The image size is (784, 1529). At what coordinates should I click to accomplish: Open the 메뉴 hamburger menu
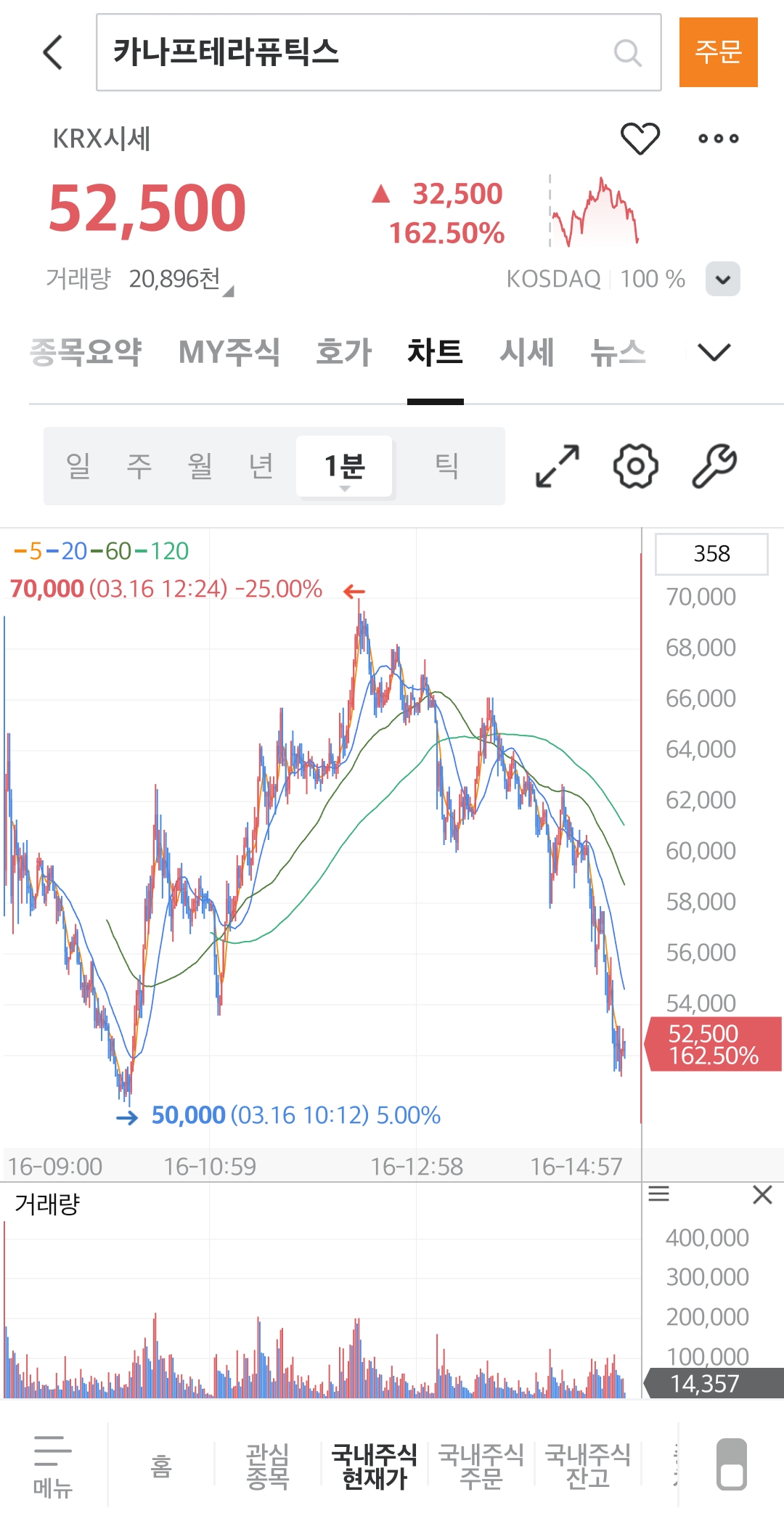pos(53,1465)
